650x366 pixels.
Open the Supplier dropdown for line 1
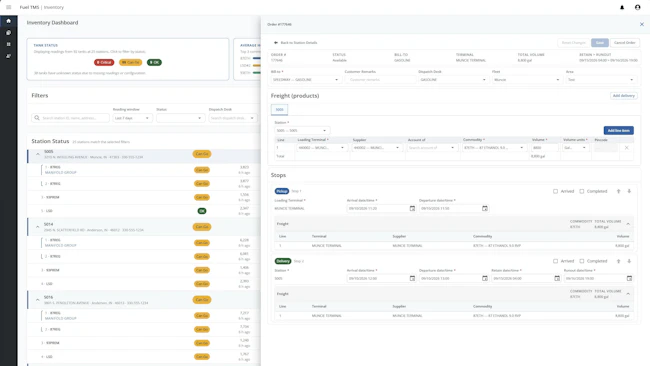pos(376,148)
